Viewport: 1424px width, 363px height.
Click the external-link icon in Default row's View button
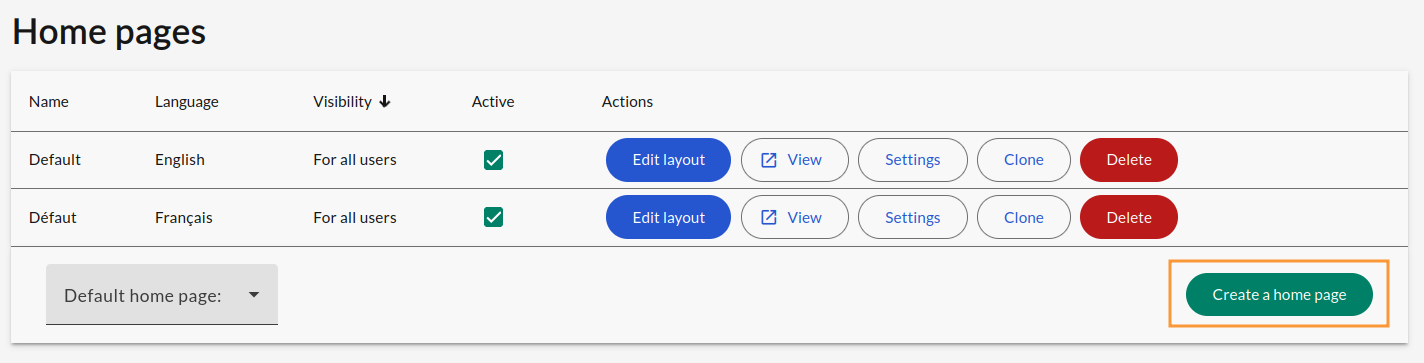(x=769, y=160)
